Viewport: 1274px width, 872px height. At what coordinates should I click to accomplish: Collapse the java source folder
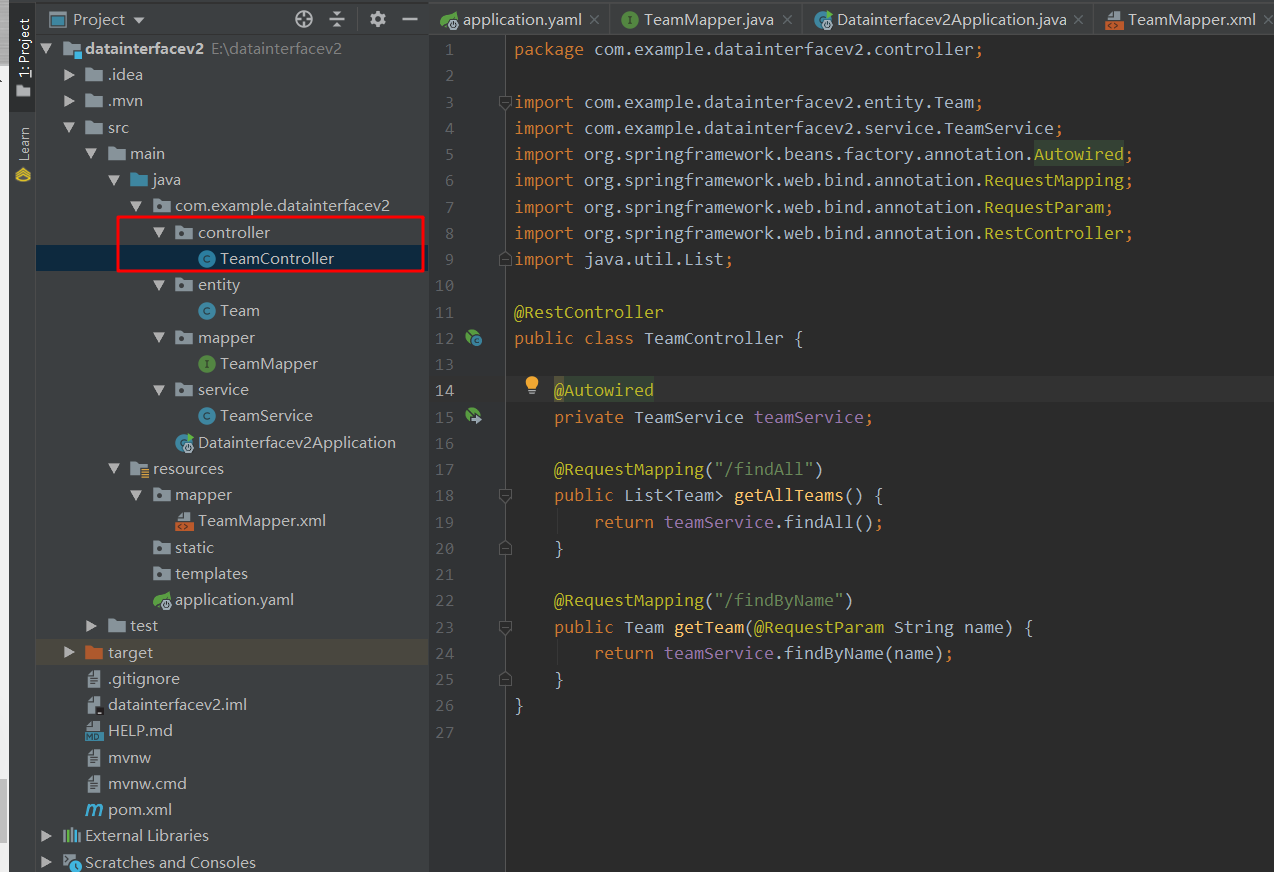(113, 179)
